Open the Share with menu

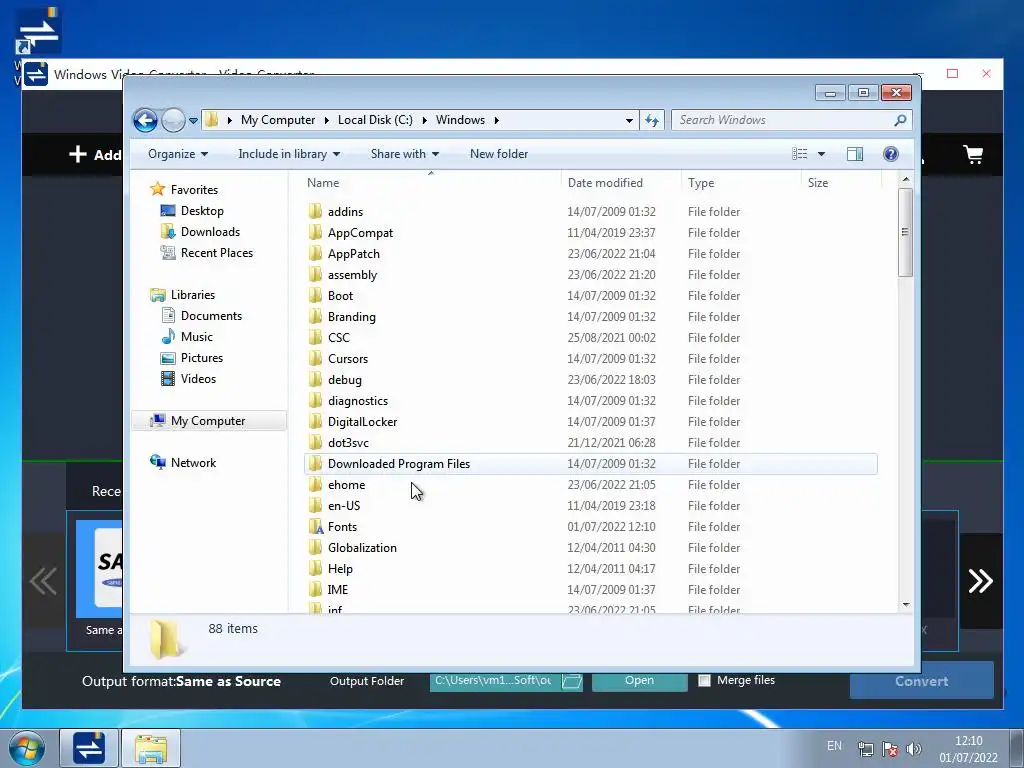tap(405, 154)
